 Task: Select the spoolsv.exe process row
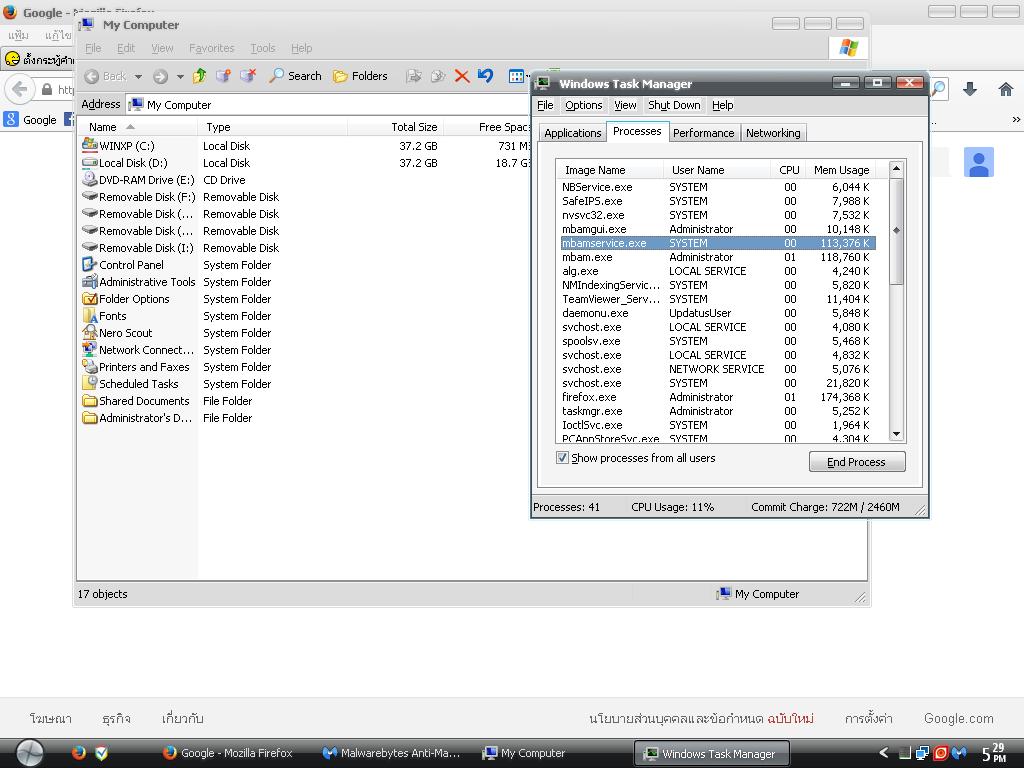click(x=716, y=341)
